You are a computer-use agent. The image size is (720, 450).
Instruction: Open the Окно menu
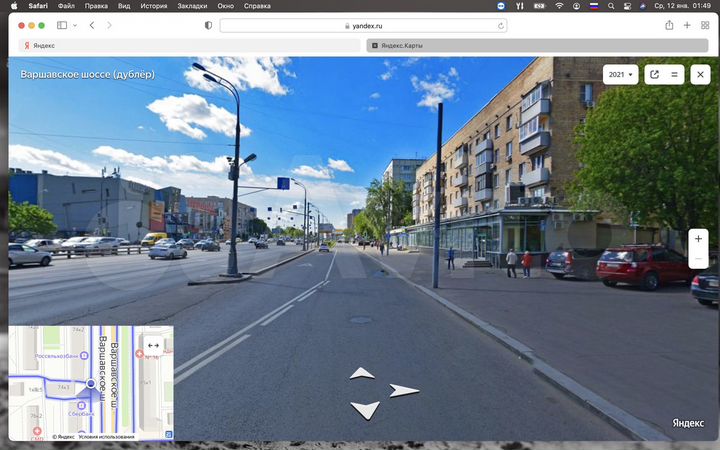[x=225, y=6]
